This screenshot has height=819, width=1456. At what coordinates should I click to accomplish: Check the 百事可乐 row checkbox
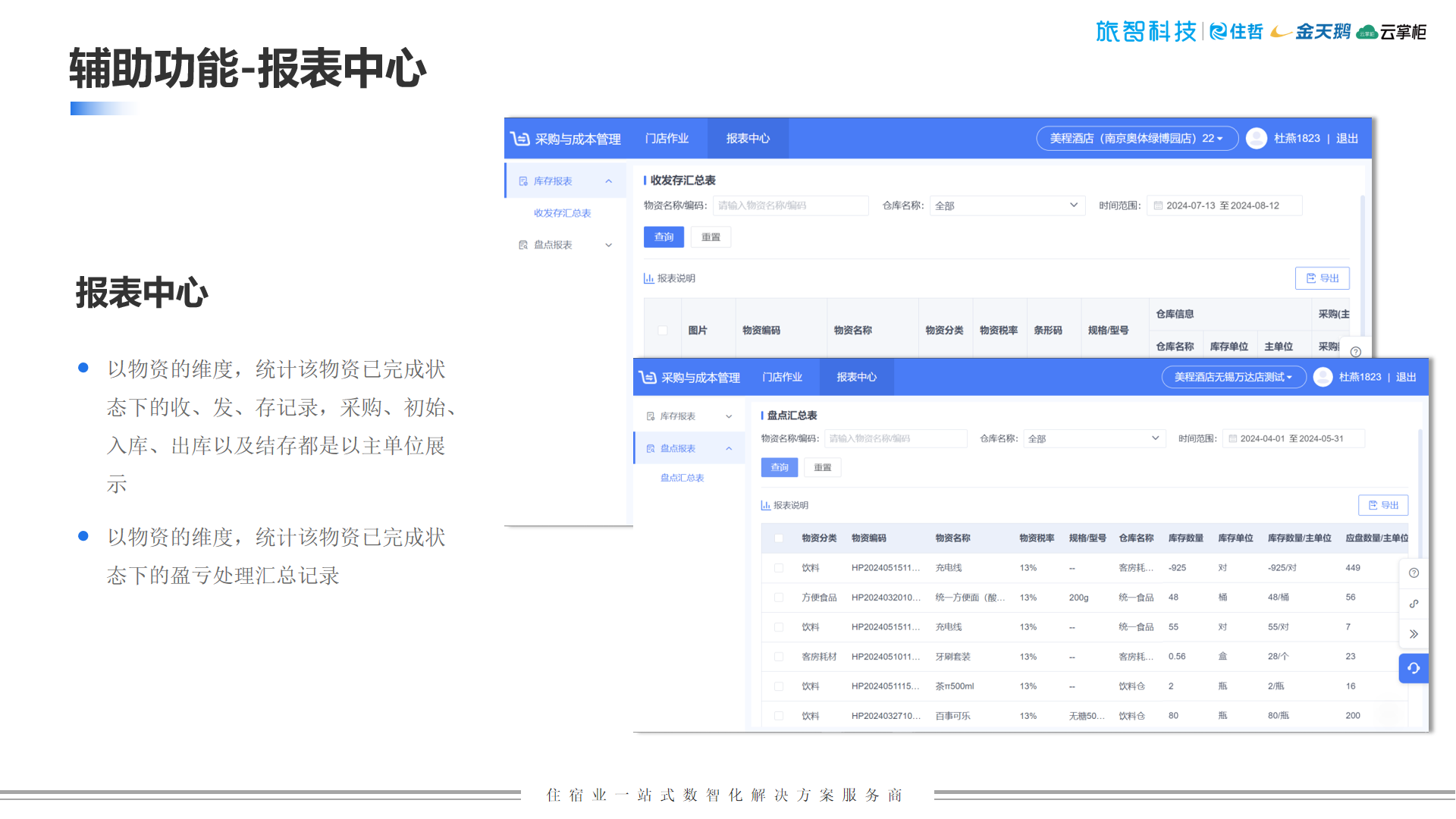click(779, 716)
